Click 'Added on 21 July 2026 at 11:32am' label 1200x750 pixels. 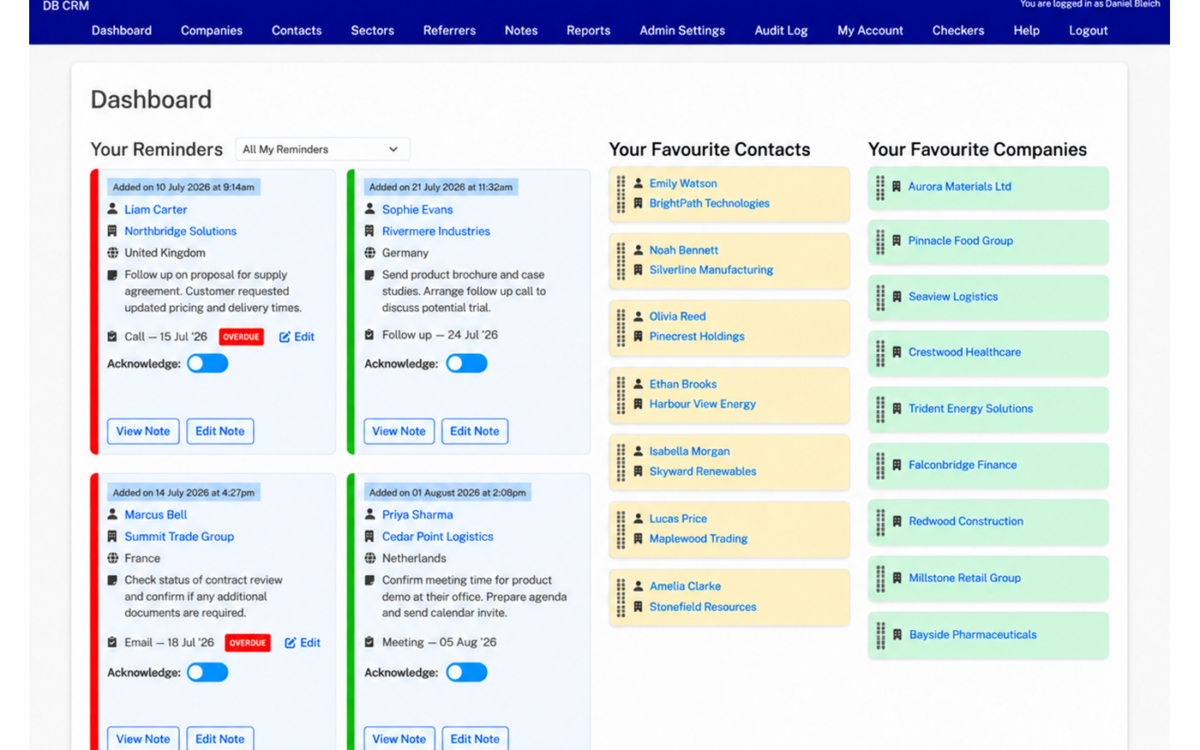point(442,187)
